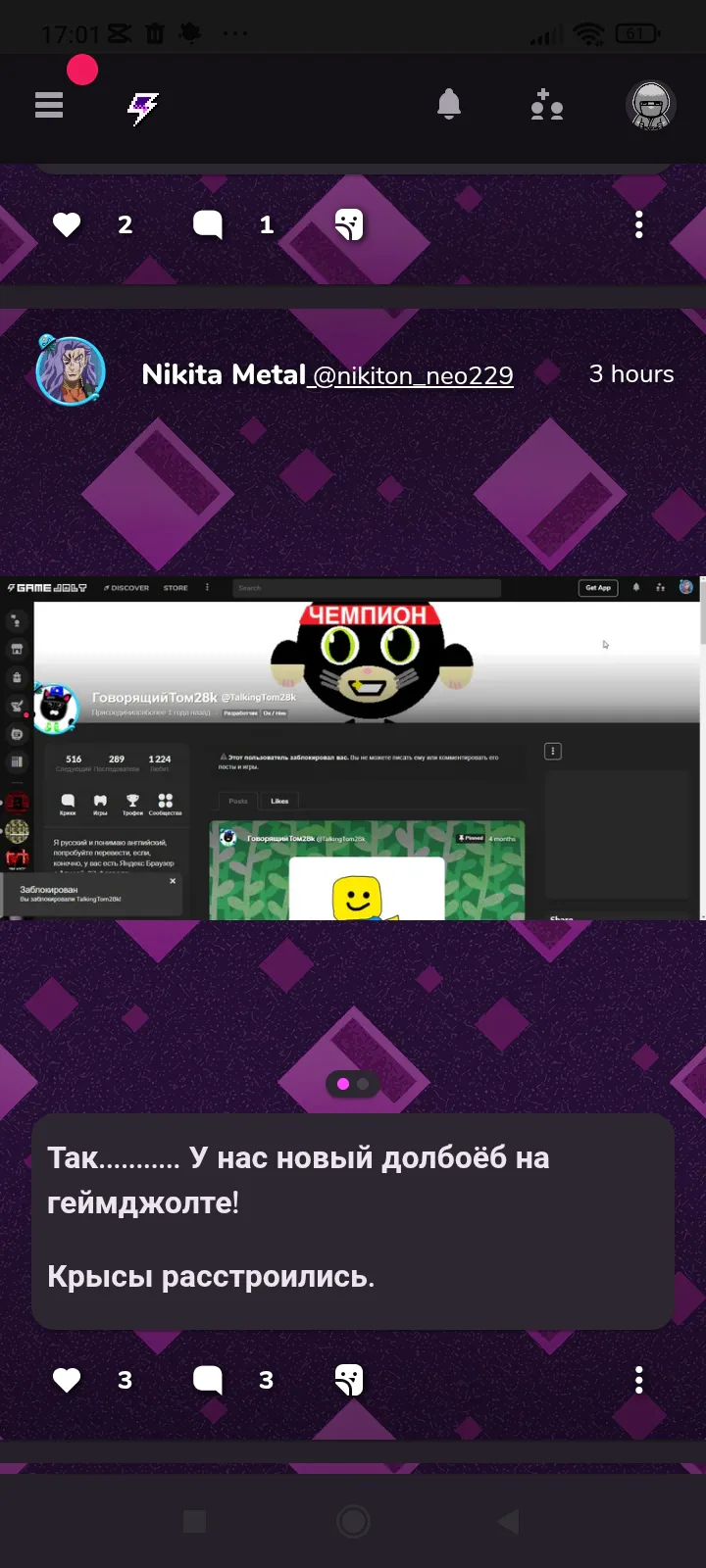Tap the like count '3' on Nikita's post

tap(125, 1380)
